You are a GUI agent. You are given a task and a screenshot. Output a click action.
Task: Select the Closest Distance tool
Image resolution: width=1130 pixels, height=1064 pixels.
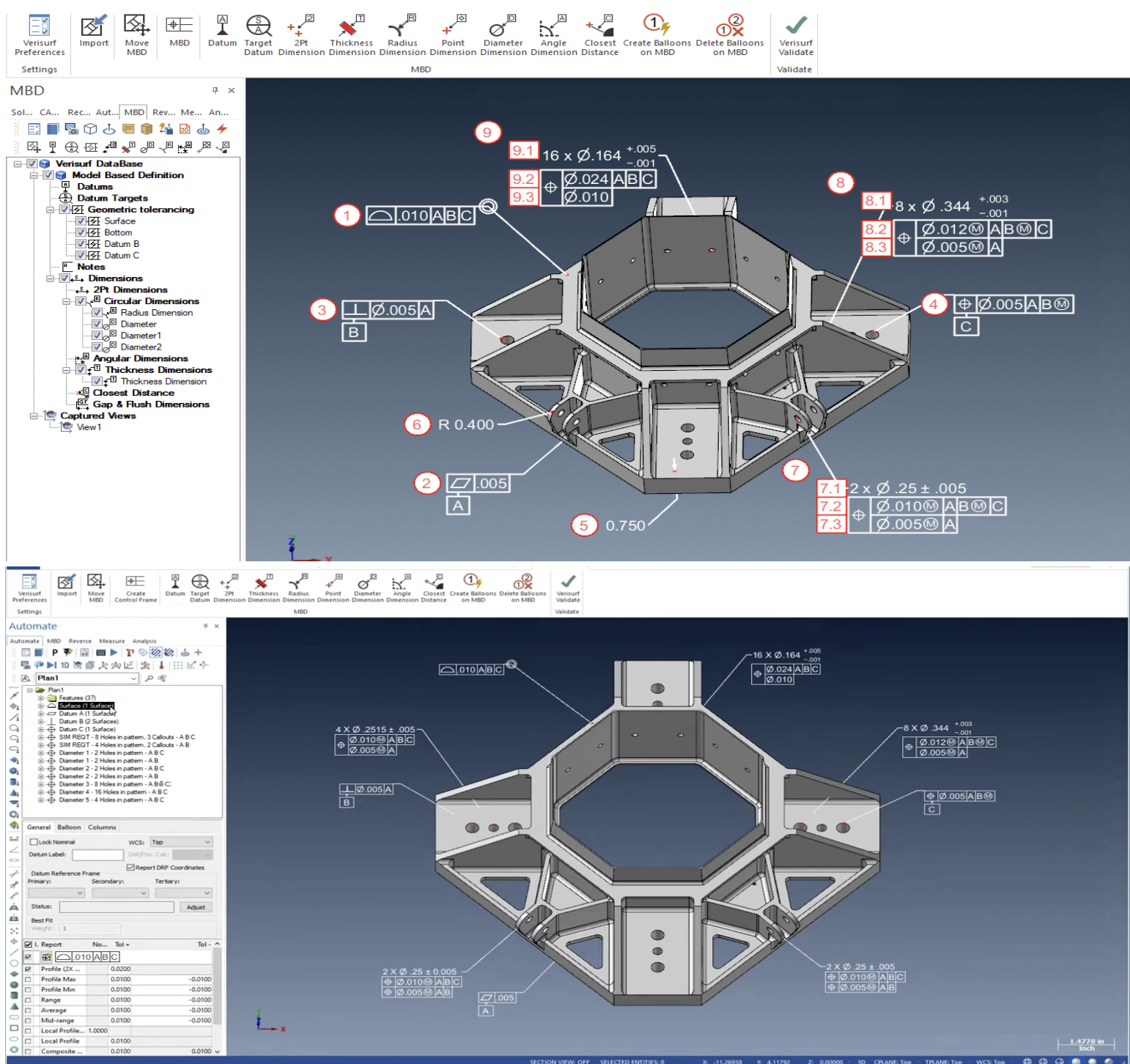(599, 32)
